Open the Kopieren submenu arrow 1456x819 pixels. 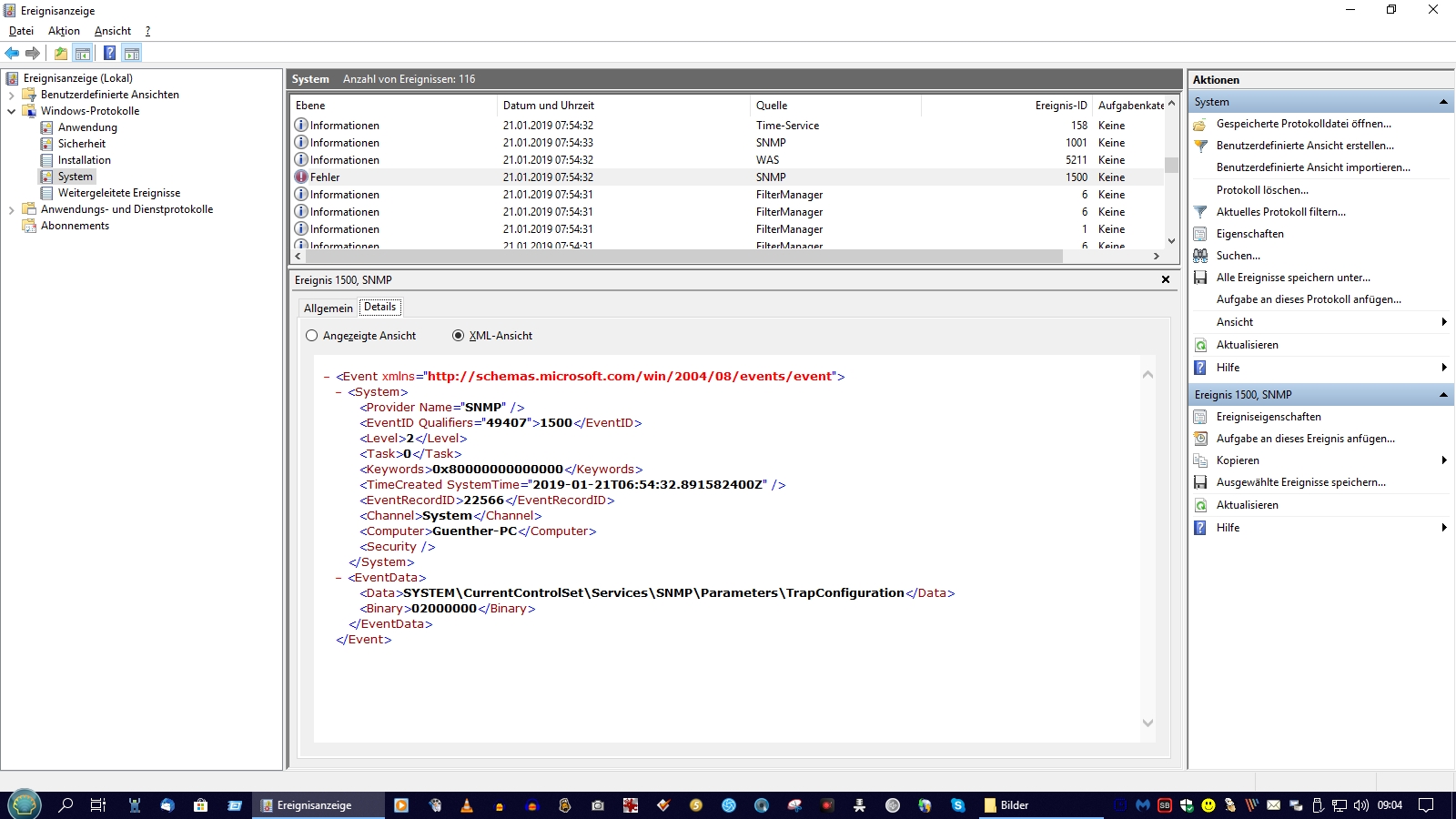1443,460
